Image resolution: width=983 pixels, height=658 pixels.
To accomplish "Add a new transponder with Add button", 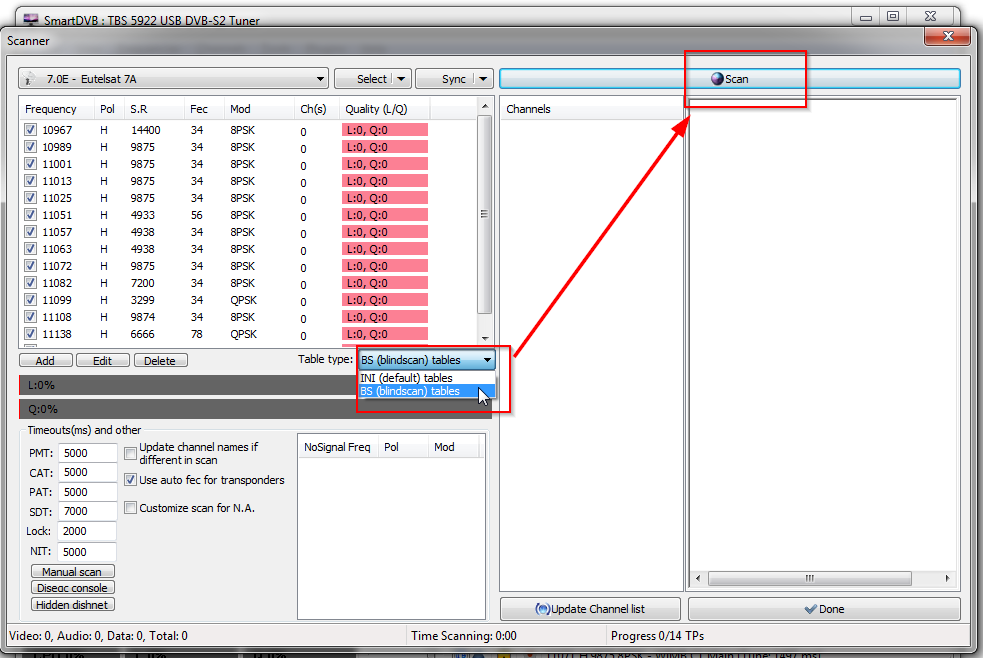I will (x=45, y=361).
